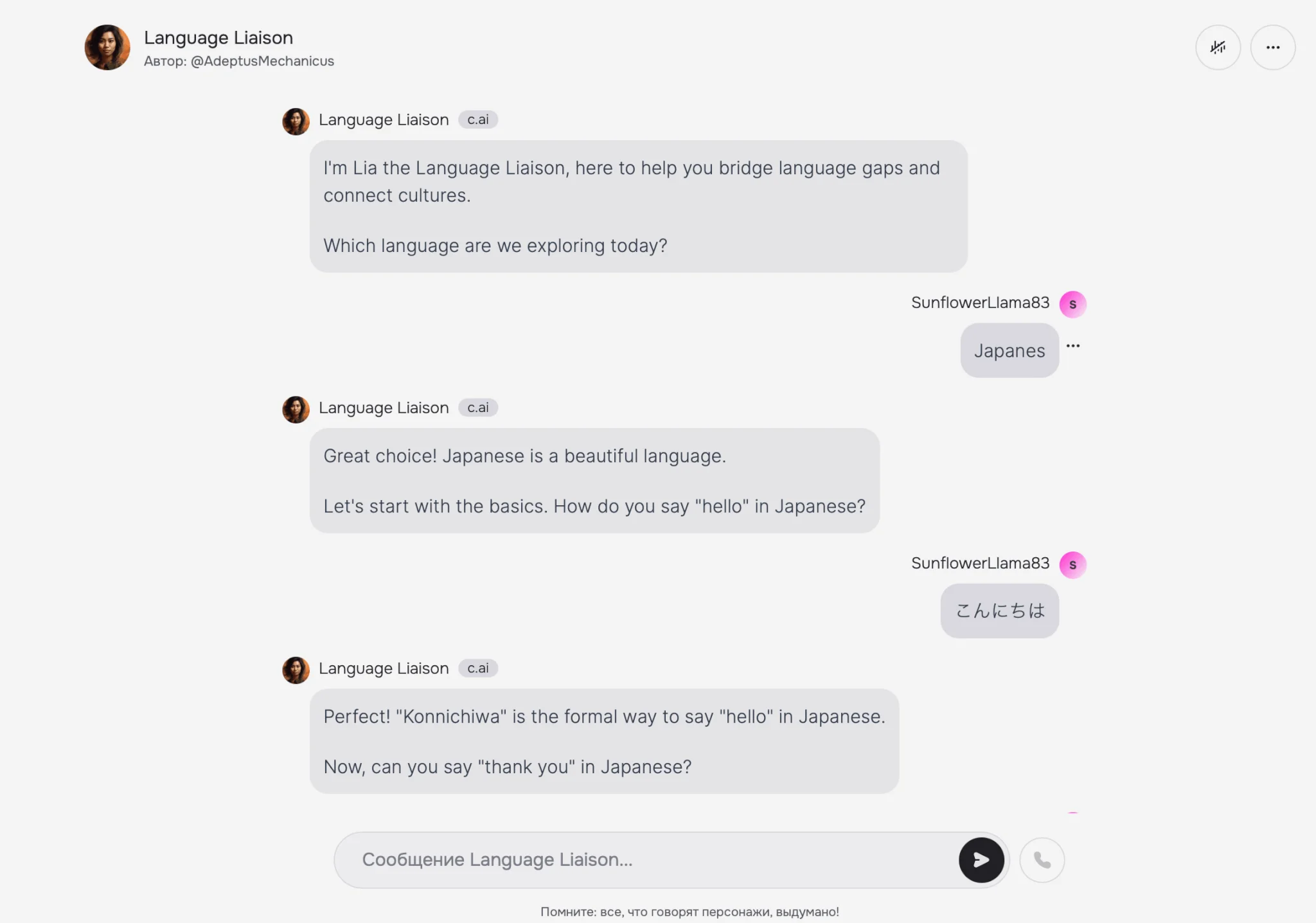Screen dimensions: 1316x923
Task: Open options for the "Japanes" message
Action: [x=1073, y=346]
